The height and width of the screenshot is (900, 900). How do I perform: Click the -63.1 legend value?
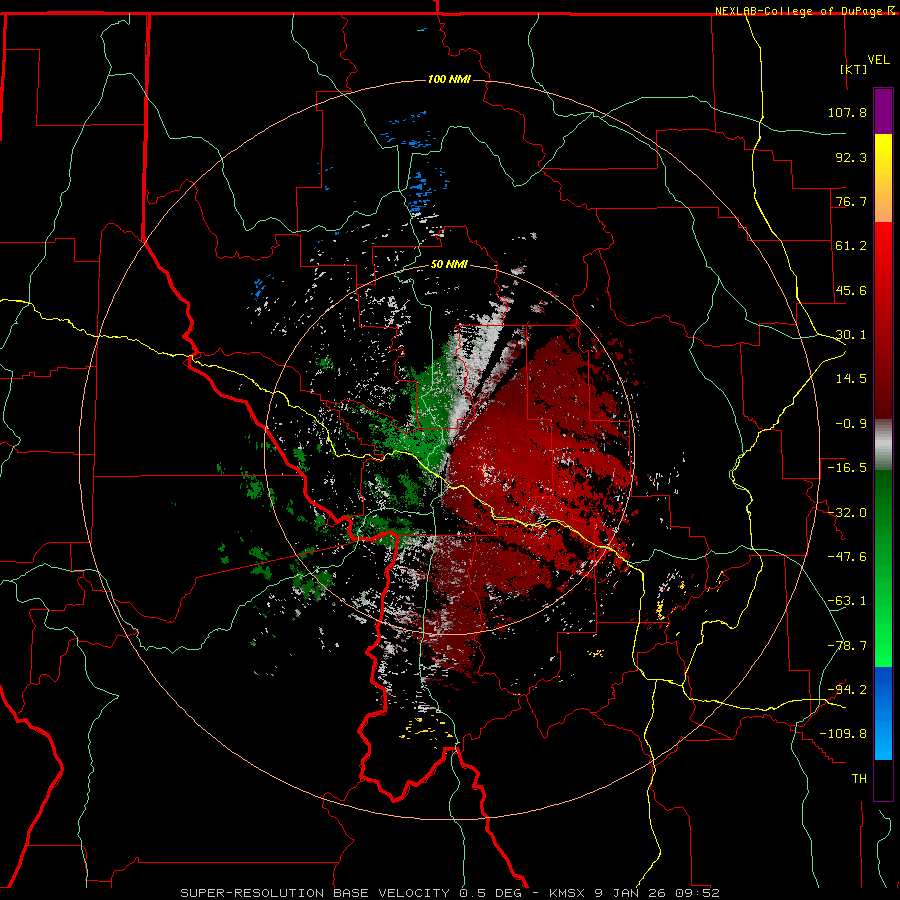(x=847, y=601)
